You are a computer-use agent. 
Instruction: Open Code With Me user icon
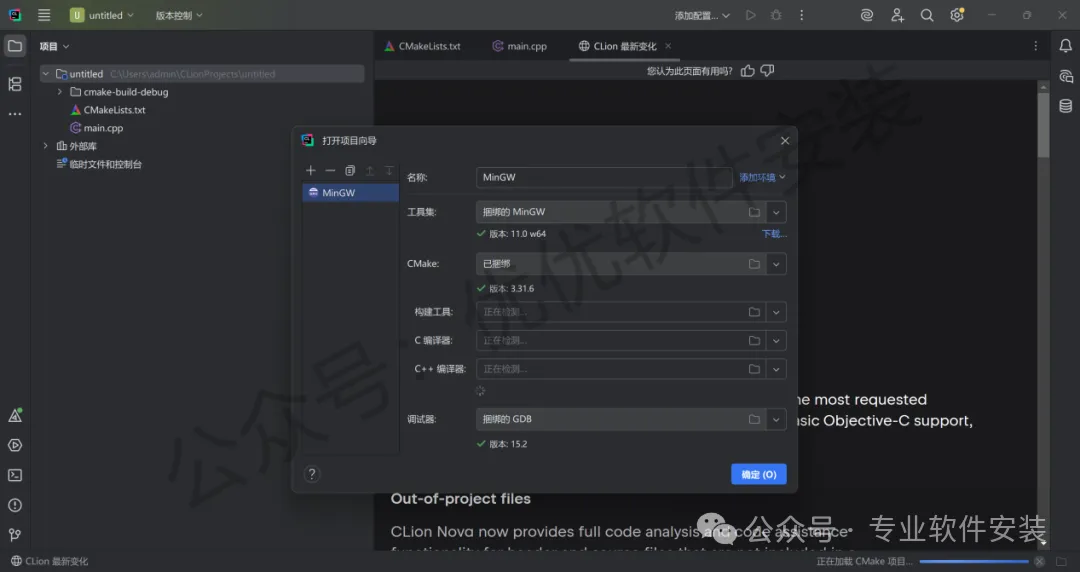(897, 15)
